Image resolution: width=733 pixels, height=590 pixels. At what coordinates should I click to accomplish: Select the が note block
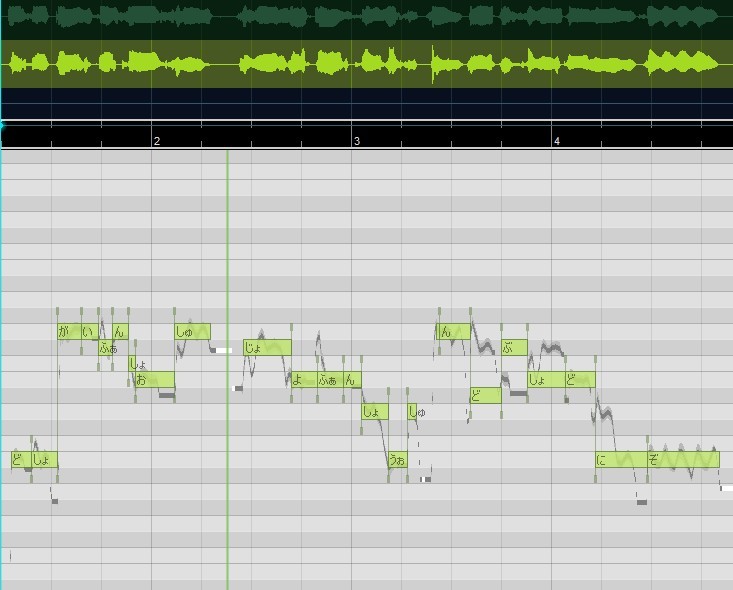69,331
